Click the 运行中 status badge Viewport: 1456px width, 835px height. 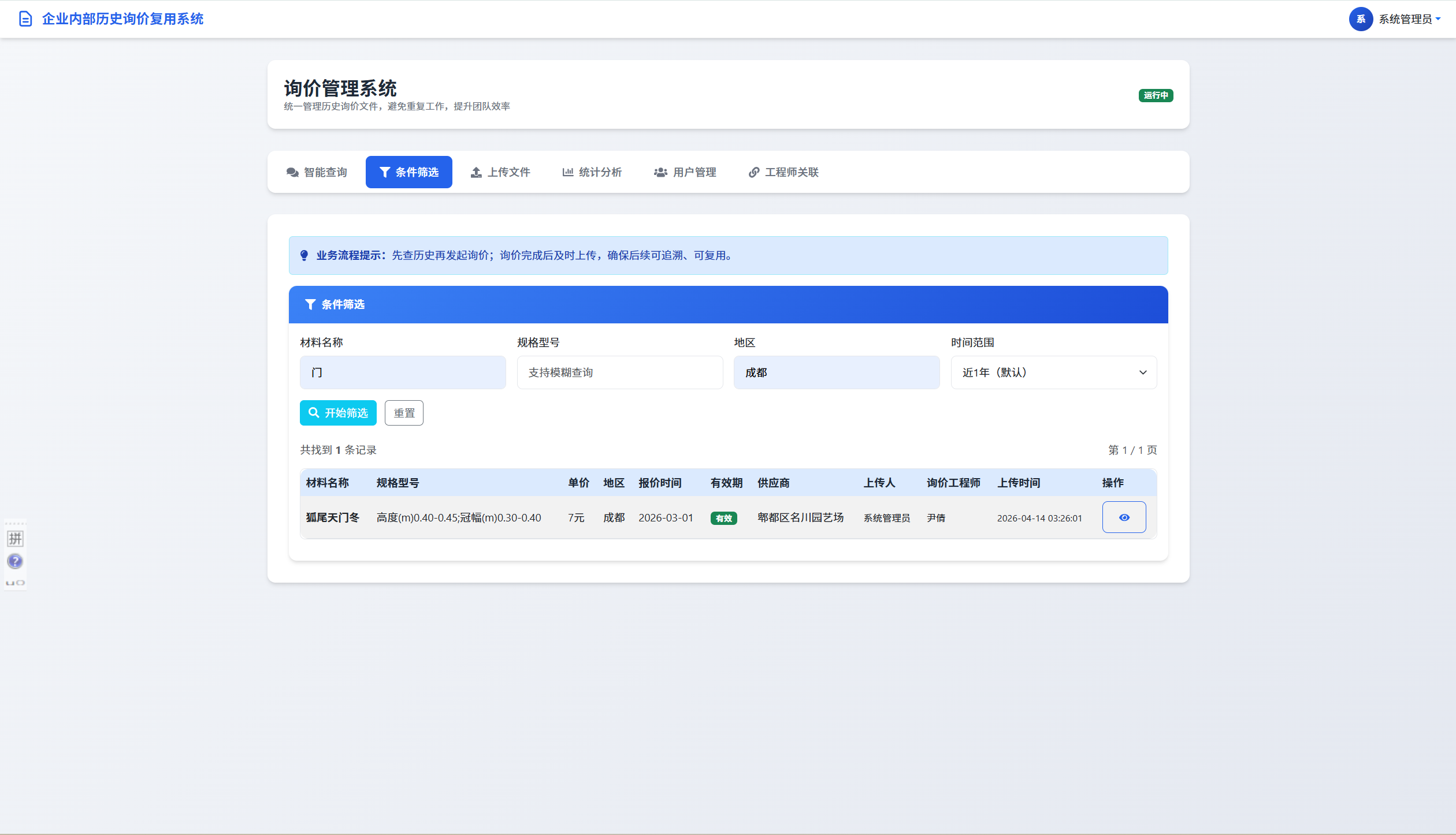point(1156,95)
